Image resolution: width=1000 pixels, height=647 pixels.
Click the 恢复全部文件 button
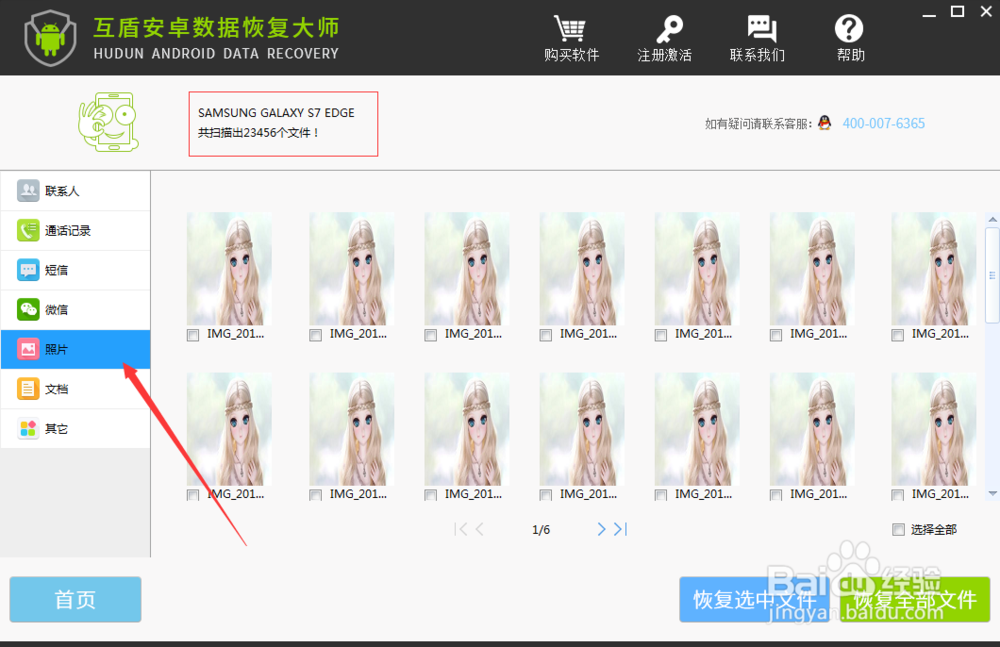[x=915, y=599]
